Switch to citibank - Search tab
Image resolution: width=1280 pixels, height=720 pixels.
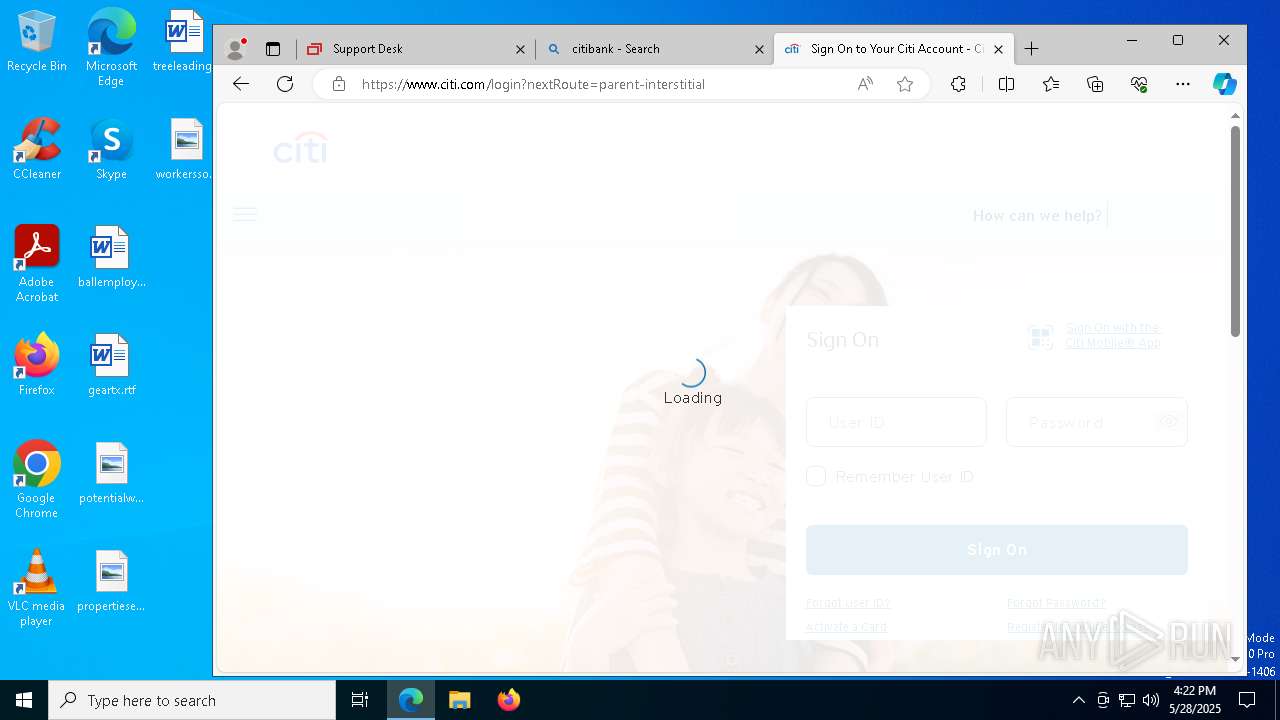click(x=654, y=48)
